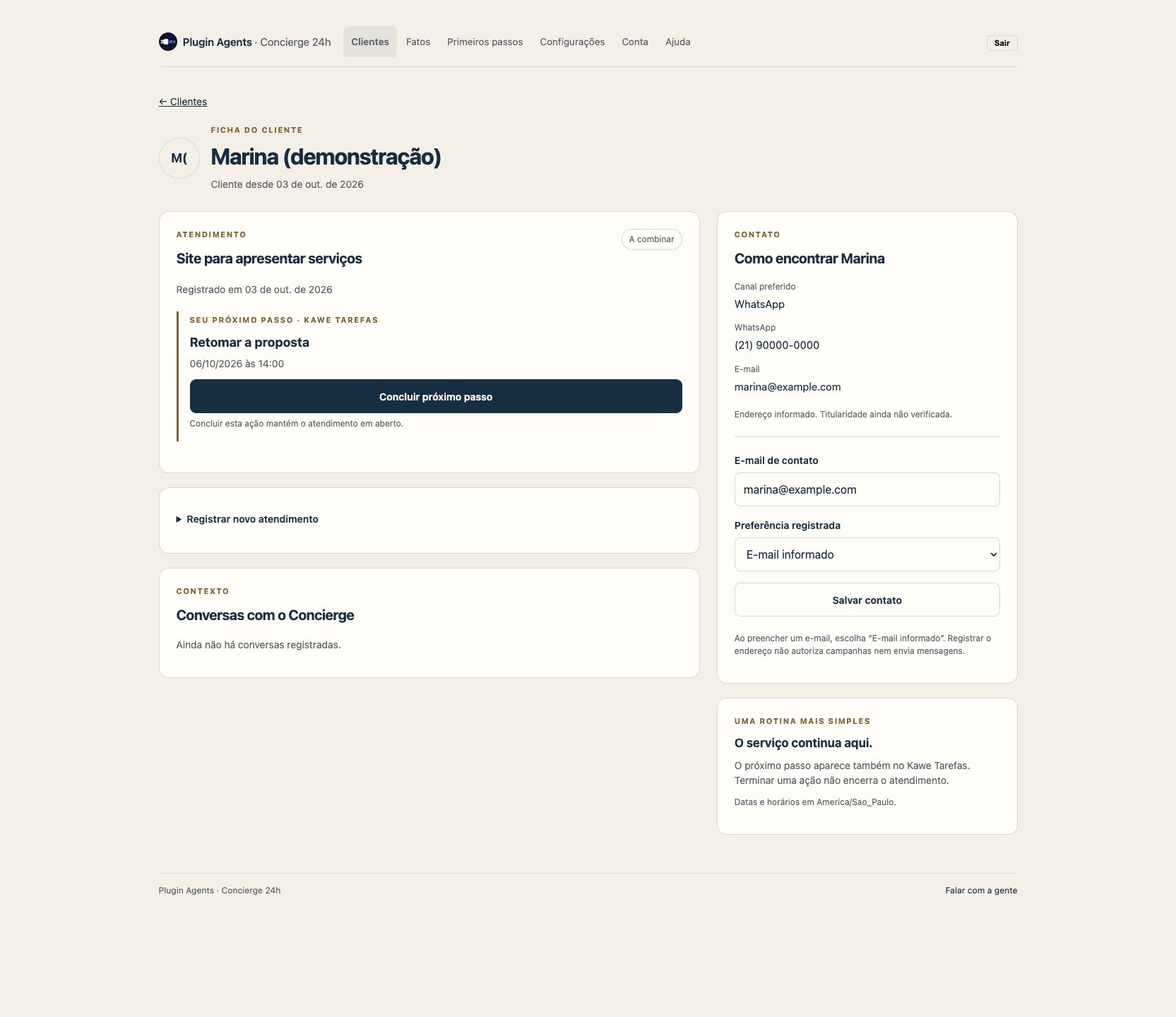Open the Preferência registrada dropdown
1176x1017 pixels.
[867, 554]
